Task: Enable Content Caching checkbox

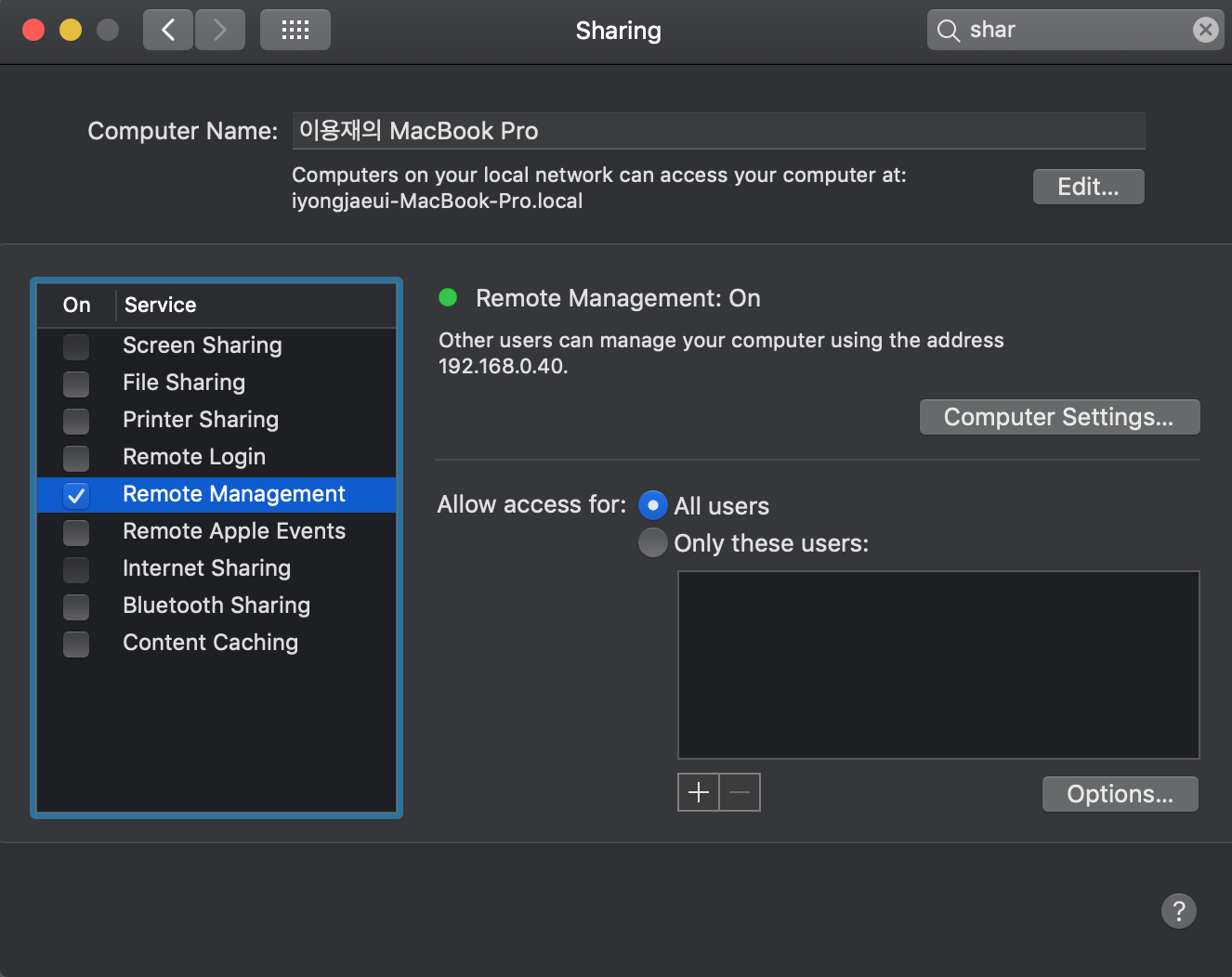Action: (x=76, y=644)
